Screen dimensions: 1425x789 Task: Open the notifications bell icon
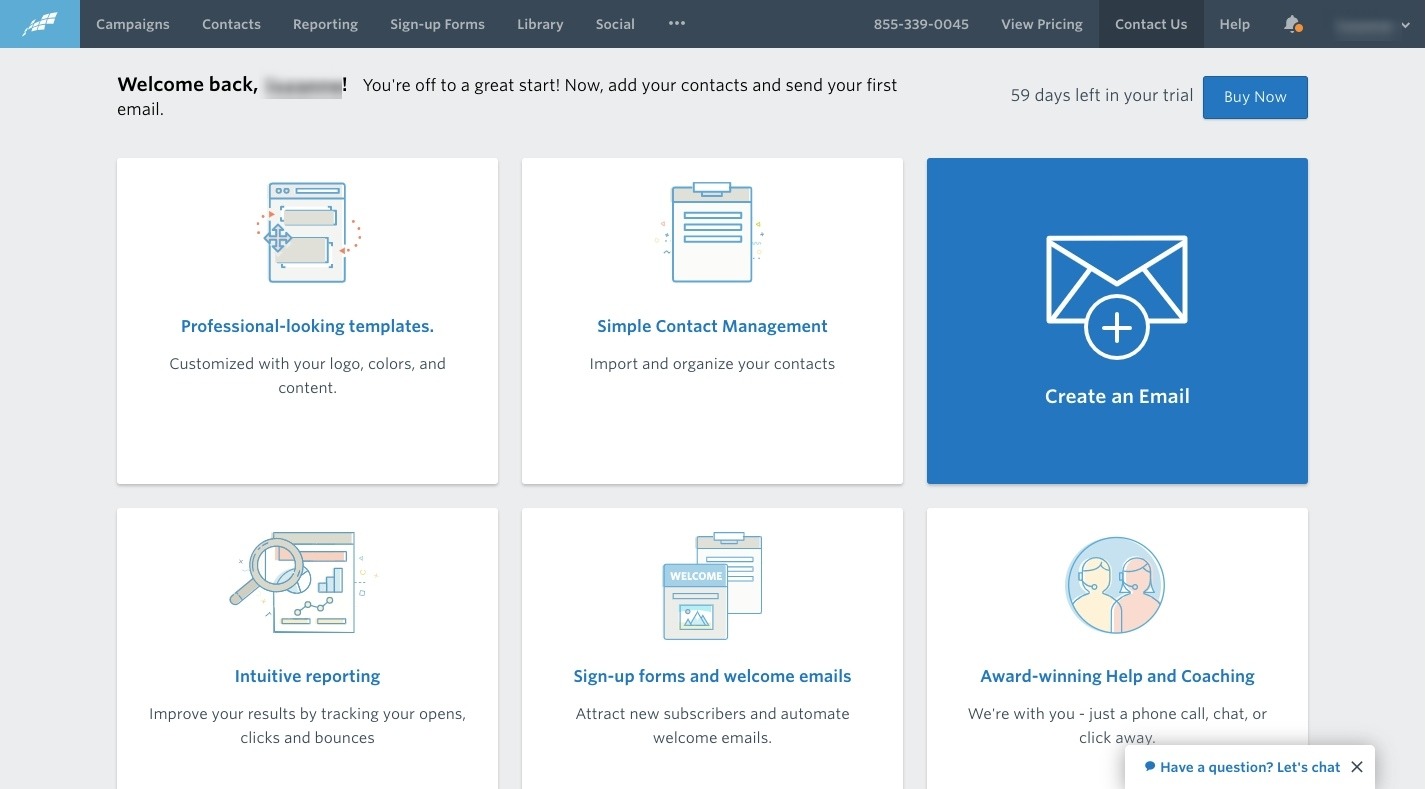tap(1292, 24)
